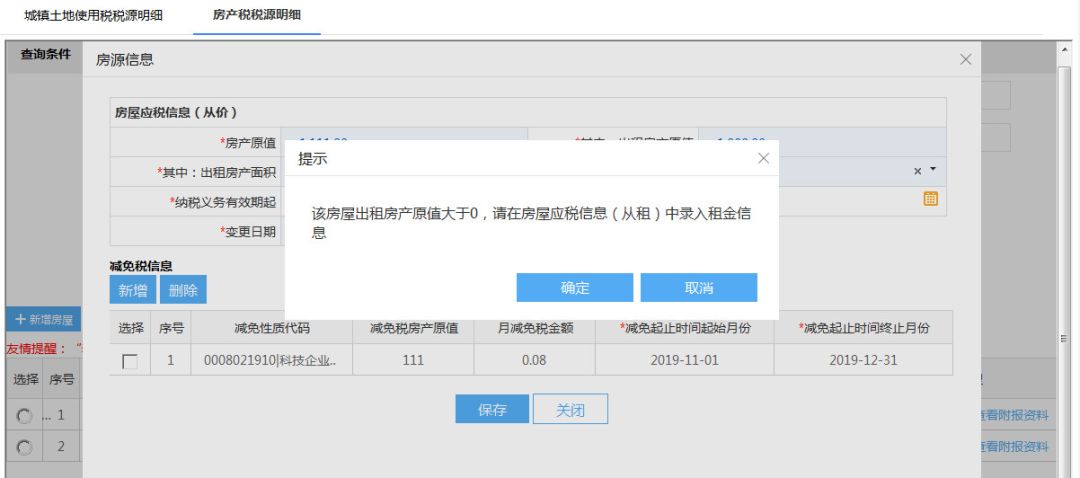Click the 减免性质代码 column header

[271, 328]
